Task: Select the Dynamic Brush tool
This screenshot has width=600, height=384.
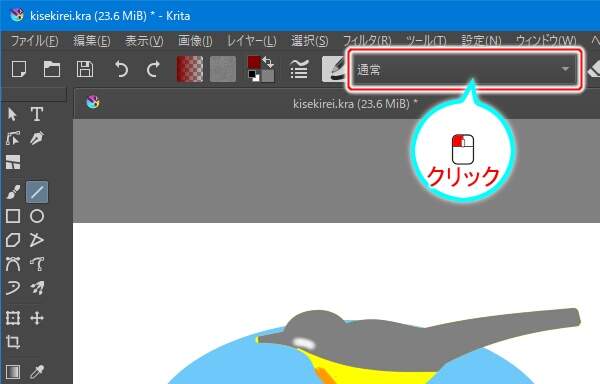Action: coord(13,288)
